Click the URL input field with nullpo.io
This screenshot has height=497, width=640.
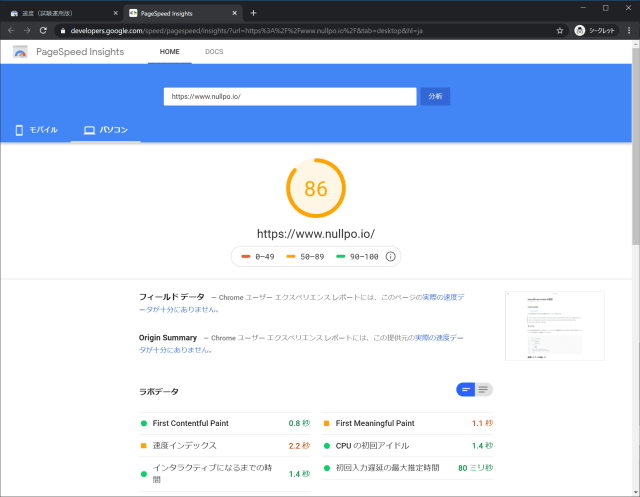click(x=290, y=96)
